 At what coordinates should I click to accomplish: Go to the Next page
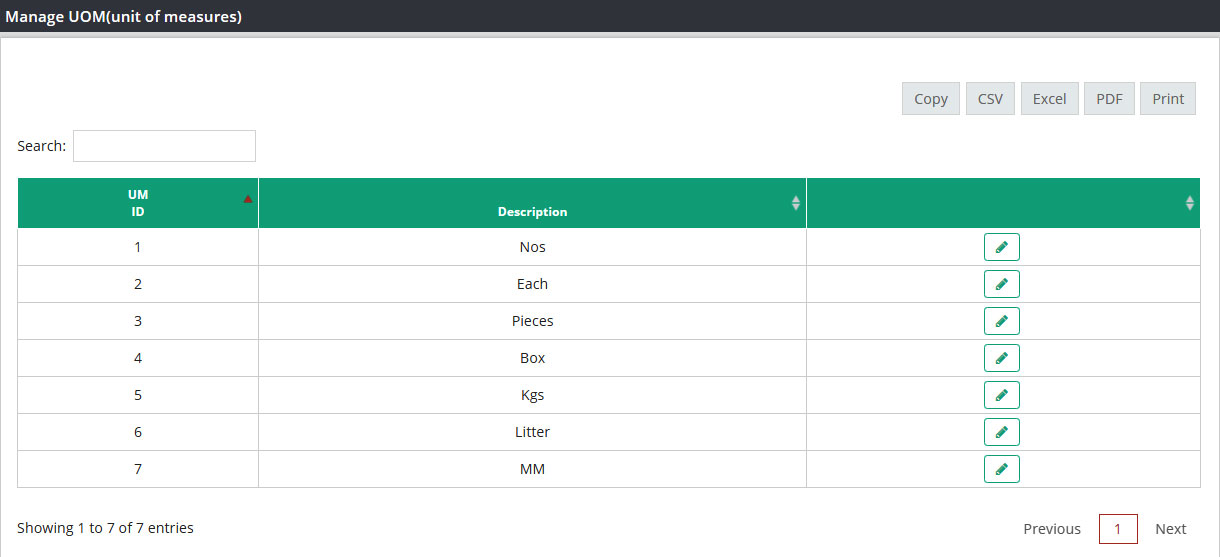[x=1171, y=529]
